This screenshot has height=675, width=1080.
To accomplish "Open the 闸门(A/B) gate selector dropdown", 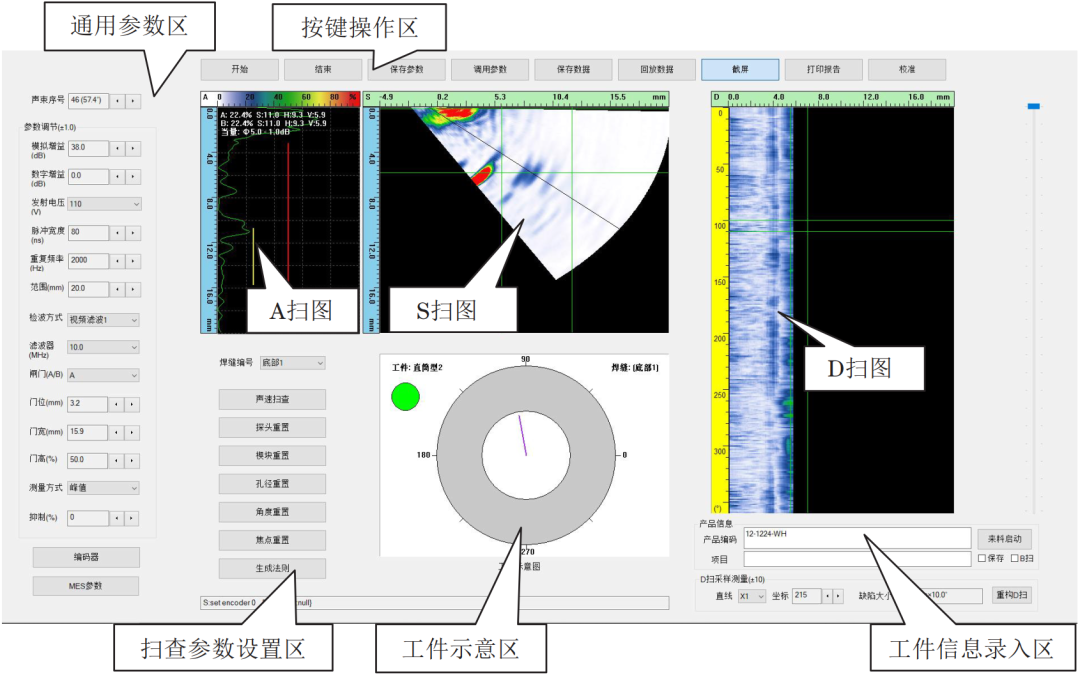I will [x=103, y=375].
